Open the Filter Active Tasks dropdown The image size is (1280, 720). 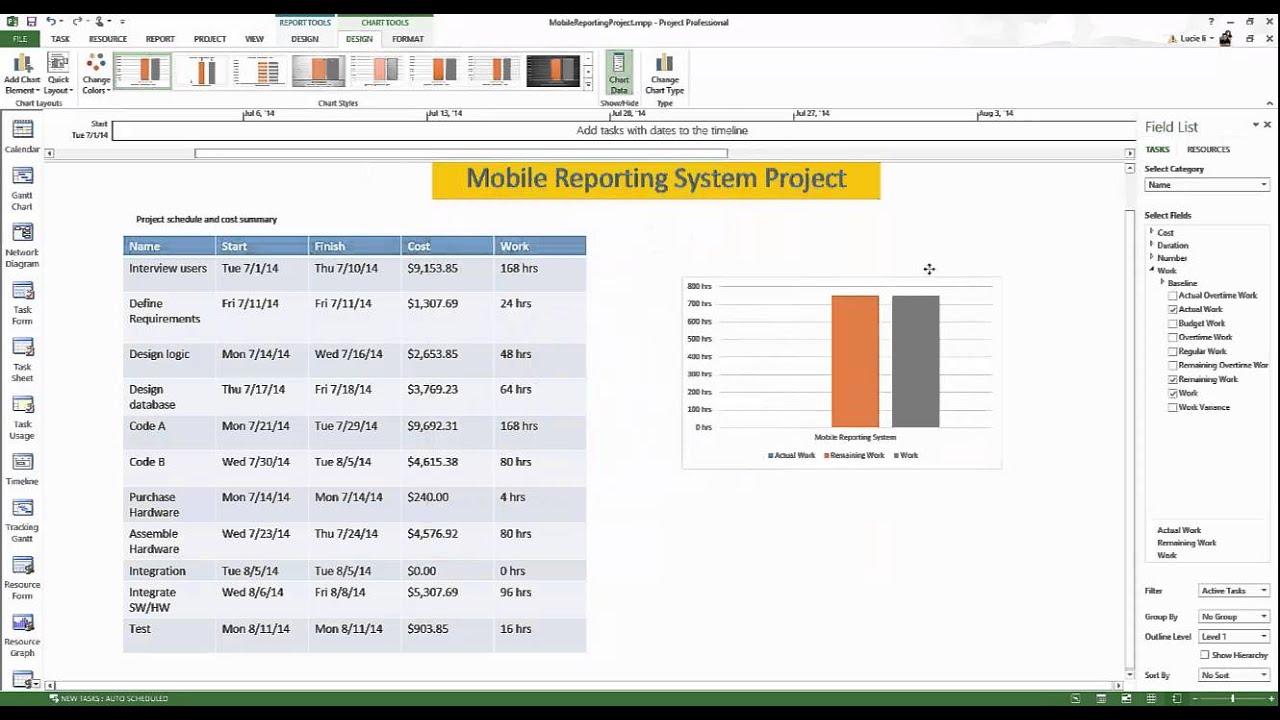(x=1234, y=591)
